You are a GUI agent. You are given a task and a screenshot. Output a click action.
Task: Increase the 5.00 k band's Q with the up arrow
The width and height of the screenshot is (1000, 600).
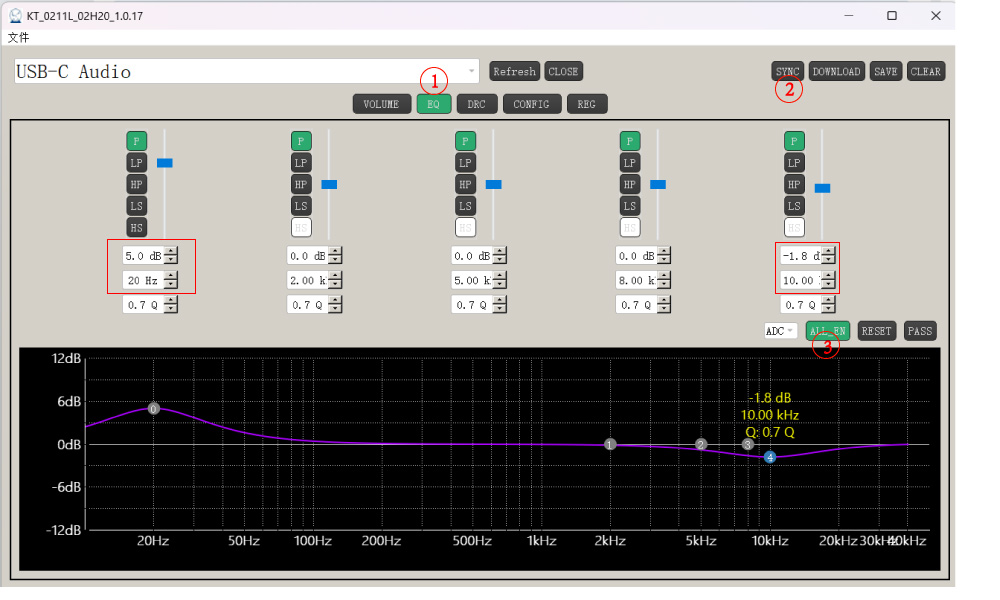coord(499,300)
